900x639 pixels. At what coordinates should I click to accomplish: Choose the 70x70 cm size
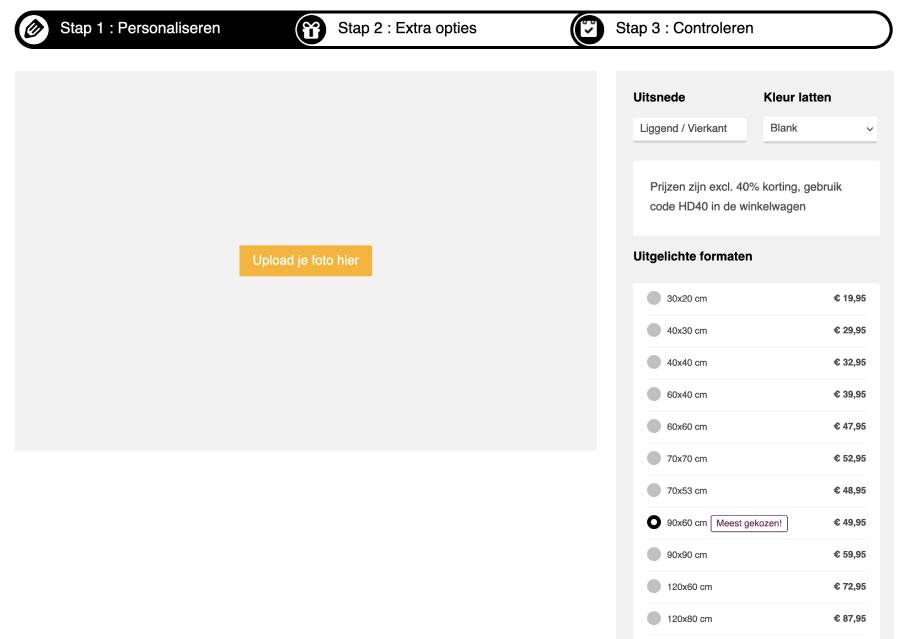coord(654,458)
